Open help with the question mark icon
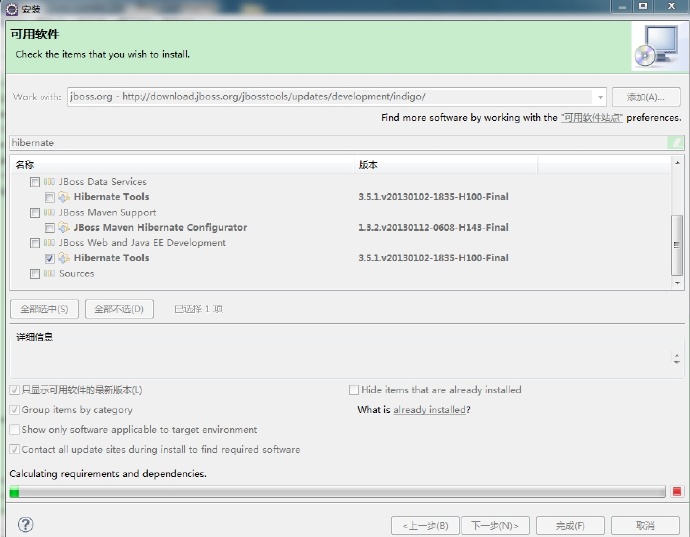690x537 pixels. [x=26, y=525]
